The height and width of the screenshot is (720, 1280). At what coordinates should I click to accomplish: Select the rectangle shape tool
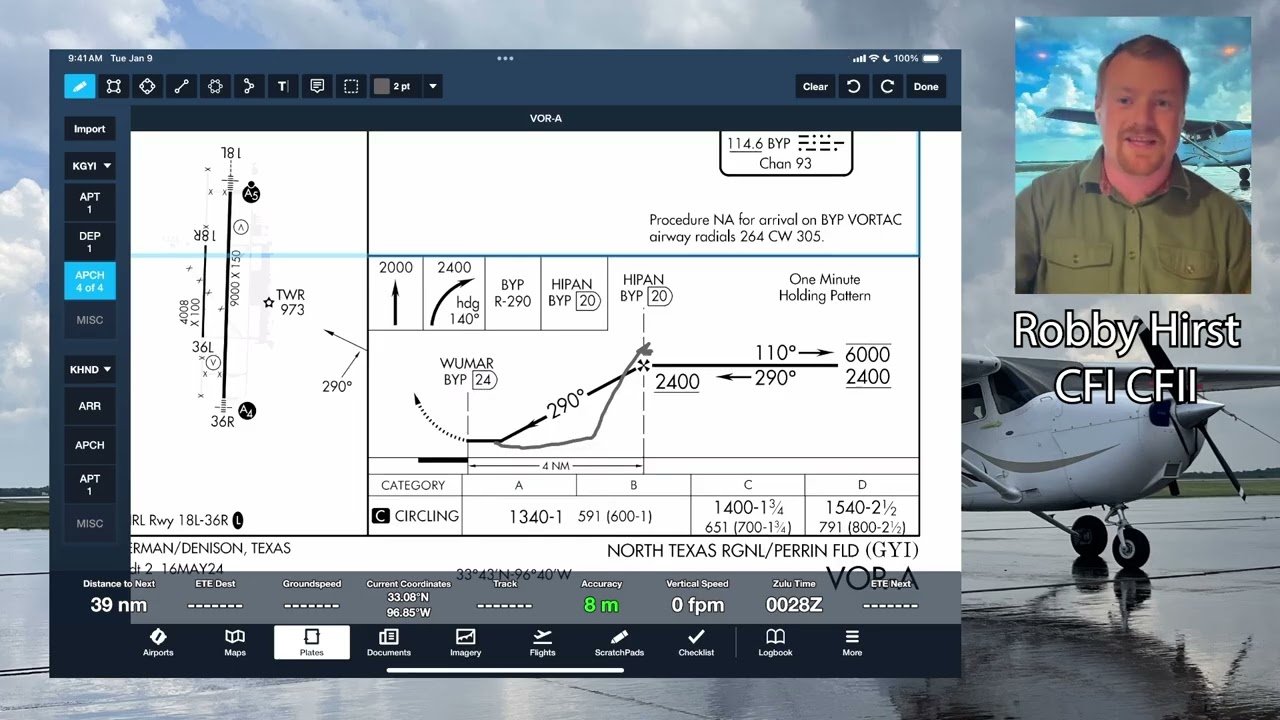tap(114, 86)
